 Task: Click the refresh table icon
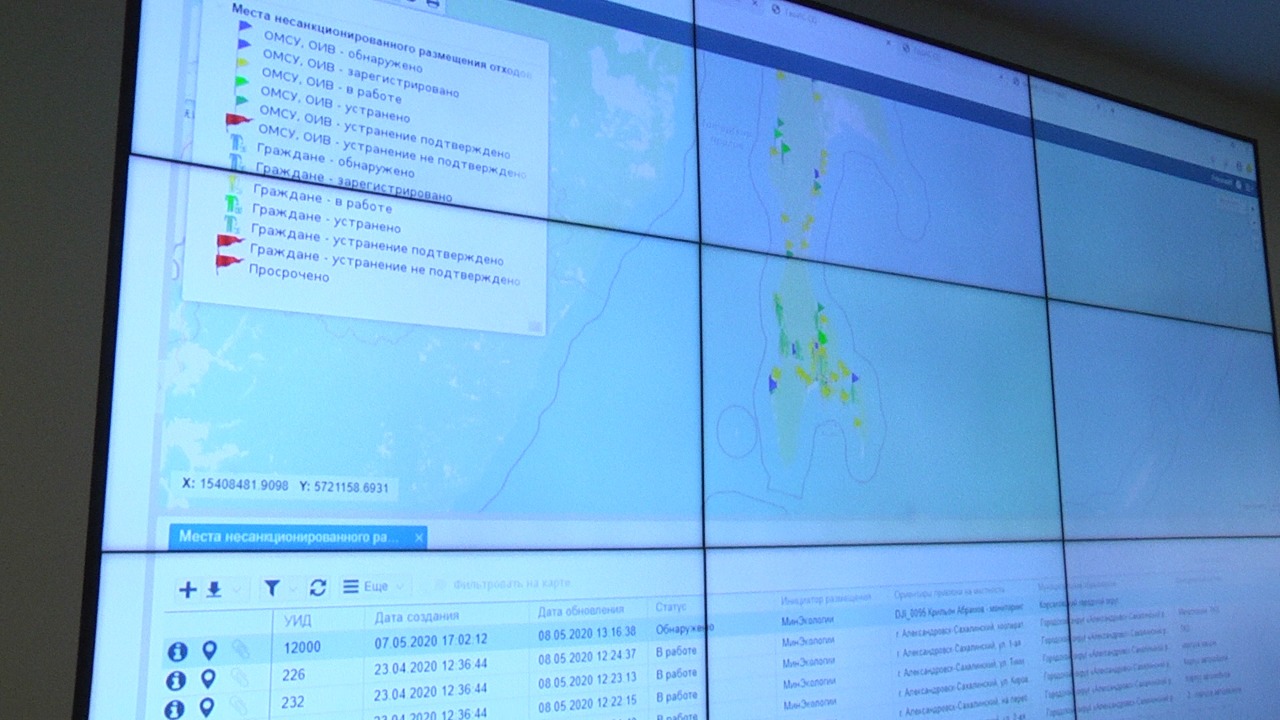point(318,587)
